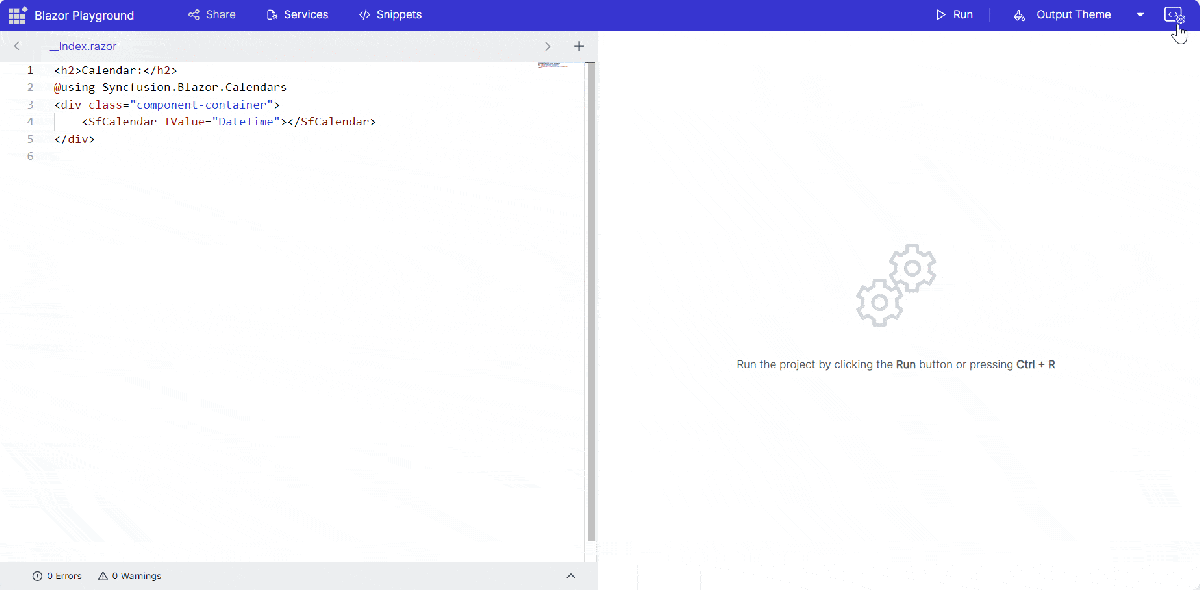
Task: Run the project with the Run button
Action: 954,15
